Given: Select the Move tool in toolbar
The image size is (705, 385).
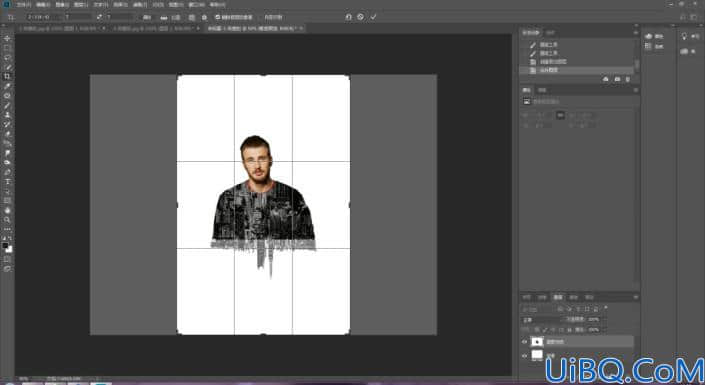Looking at the screenshot, I should 7,39.
